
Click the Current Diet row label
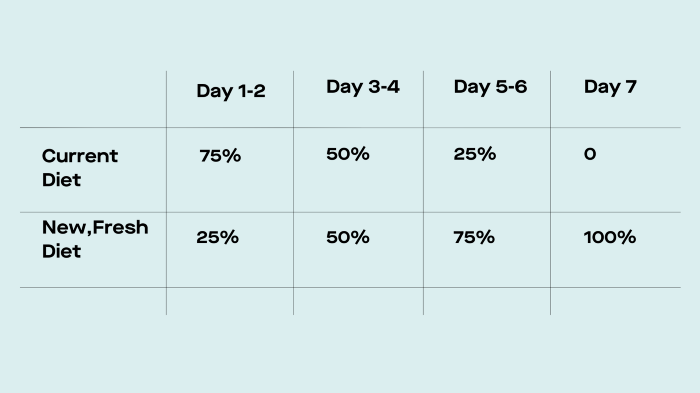[x=80, y=168]
